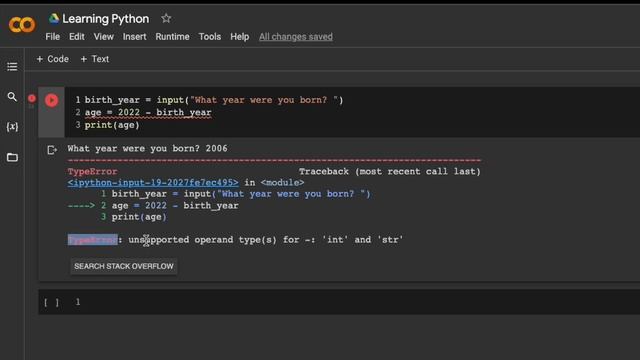Screen dimensions: 640x360
Task: Click the Colab logo
Action: 22,25
